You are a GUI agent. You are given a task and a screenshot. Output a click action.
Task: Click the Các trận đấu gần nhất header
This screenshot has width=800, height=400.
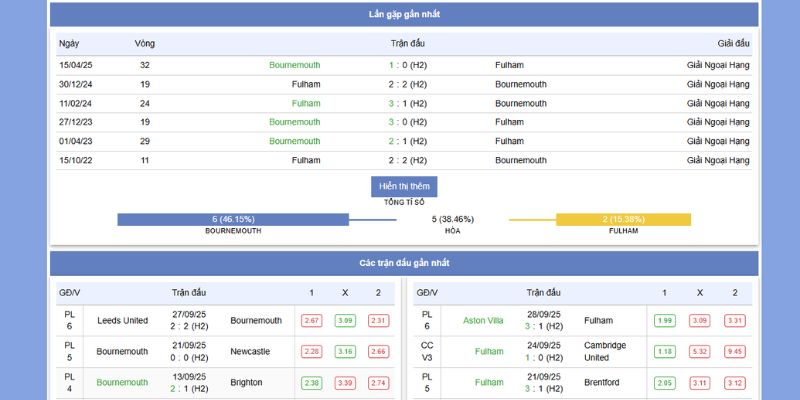(404, 262)
